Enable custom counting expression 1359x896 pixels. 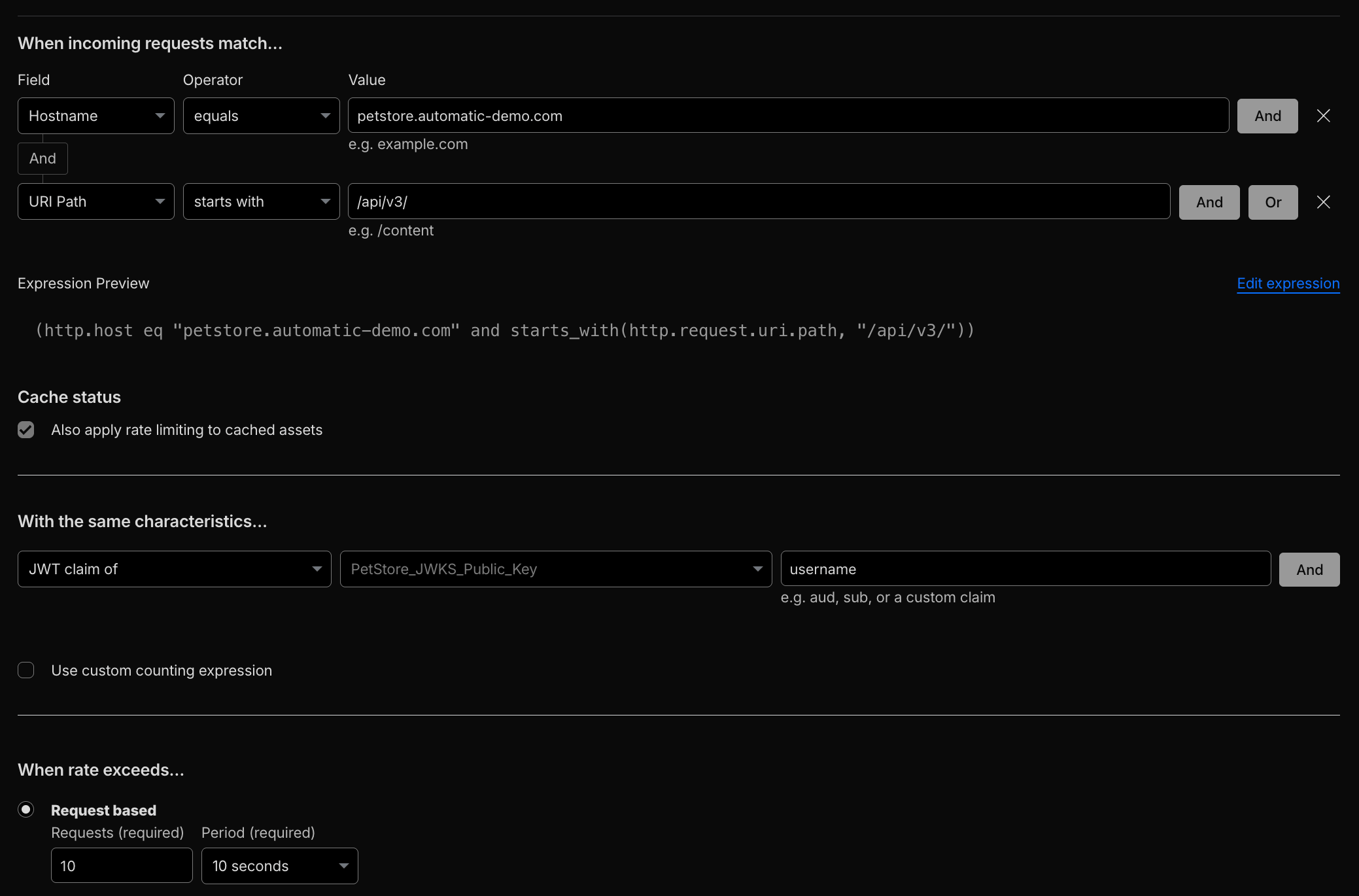(26, 670)
